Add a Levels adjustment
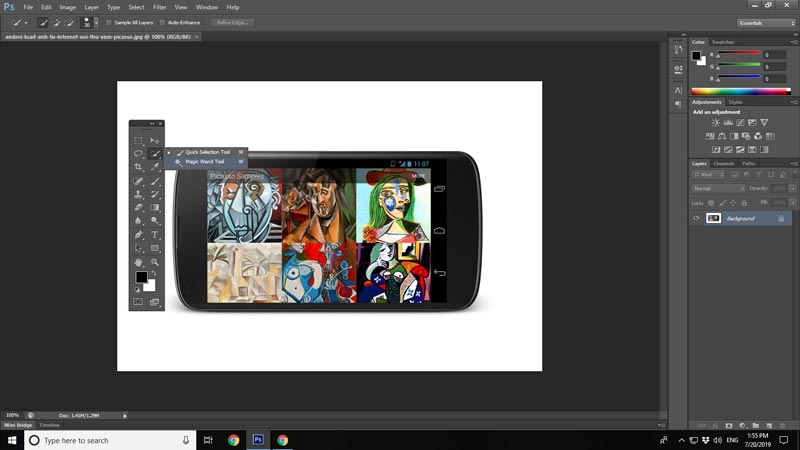This screenshot has width=800, height=450. tap(728, 122)
